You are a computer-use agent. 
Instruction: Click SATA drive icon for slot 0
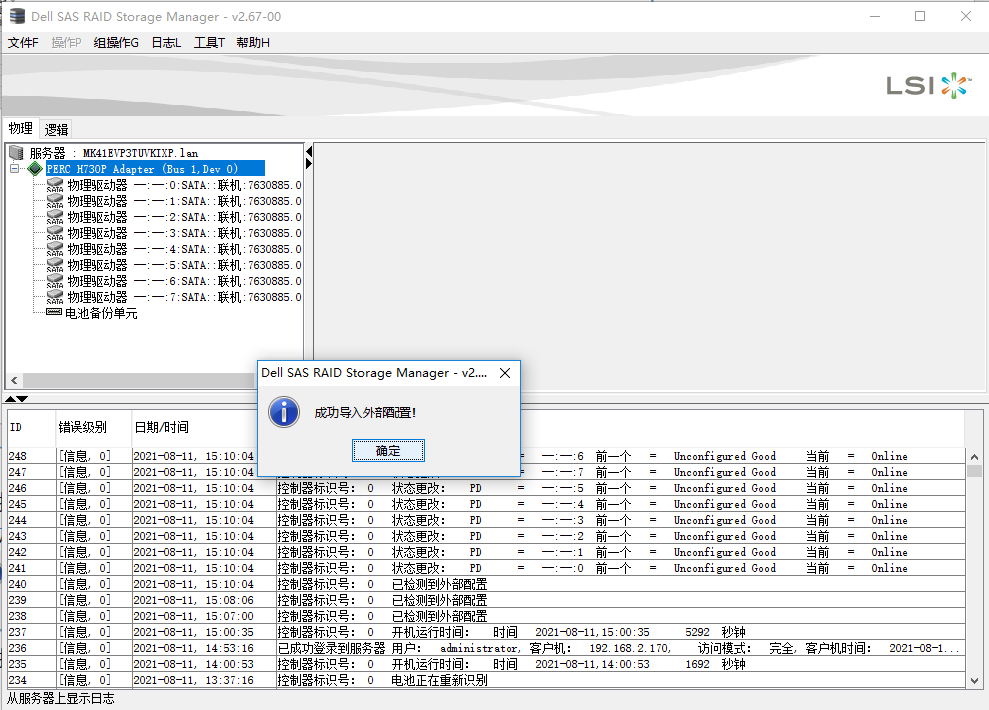(x=55, y=185)
